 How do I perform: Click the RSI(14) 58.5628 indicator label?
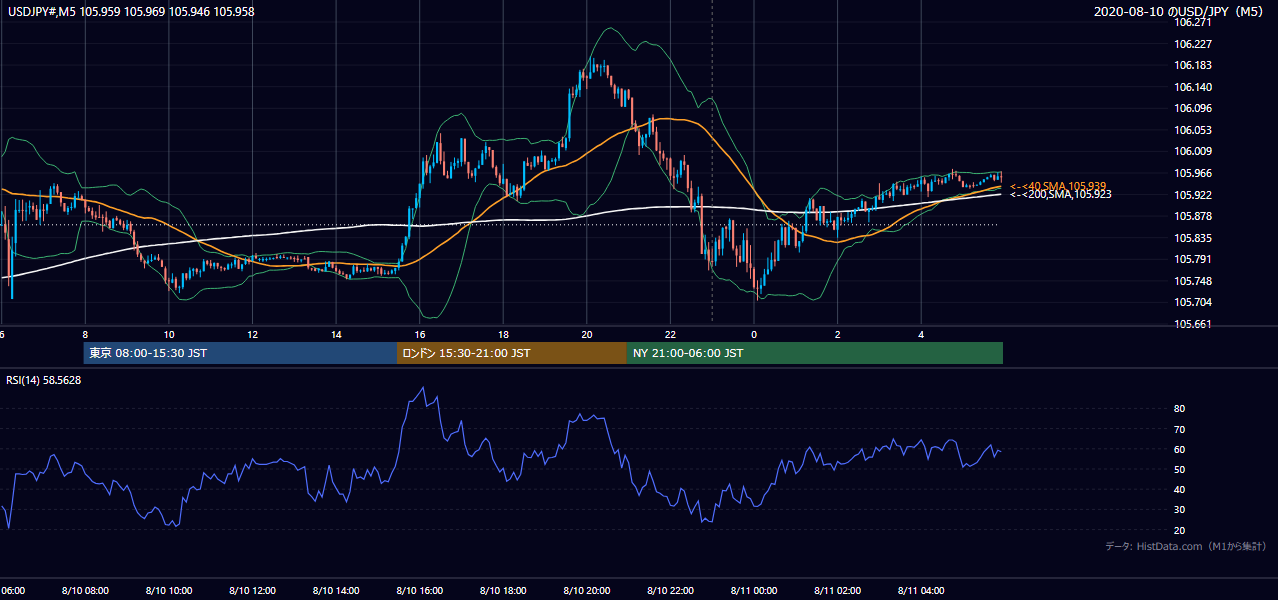[x=44, y=380]
